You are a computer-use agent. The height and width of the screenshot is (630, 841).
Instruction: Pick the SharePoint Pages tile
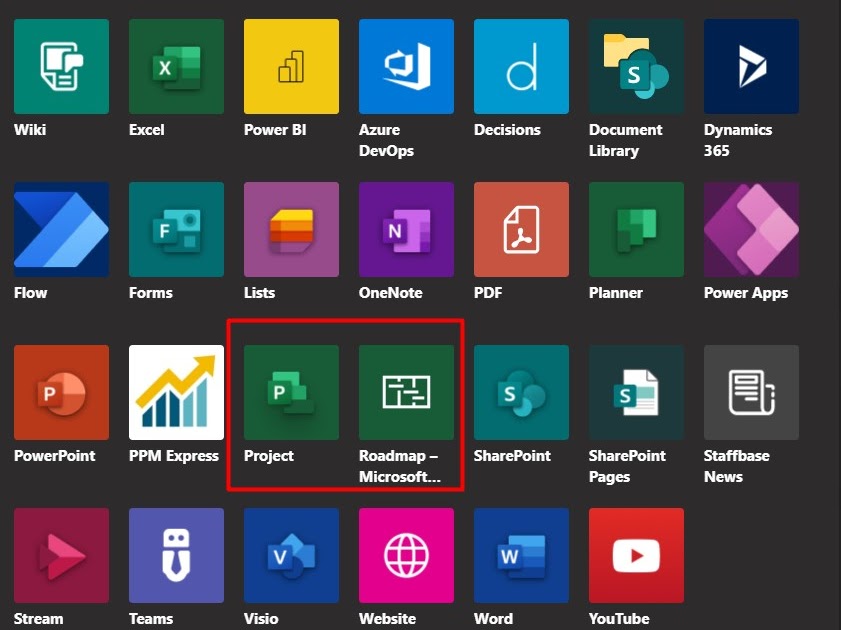[636, 392]
